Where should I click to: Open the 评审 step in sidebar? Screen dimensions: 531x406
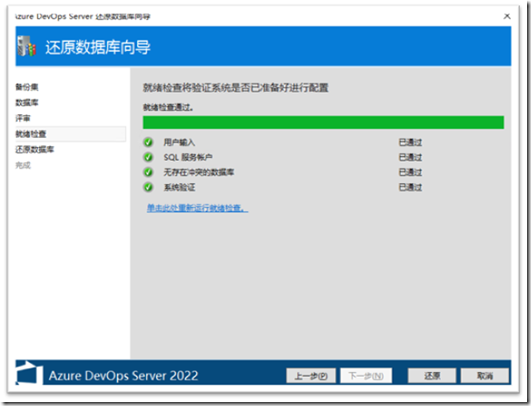click(23, 118)
